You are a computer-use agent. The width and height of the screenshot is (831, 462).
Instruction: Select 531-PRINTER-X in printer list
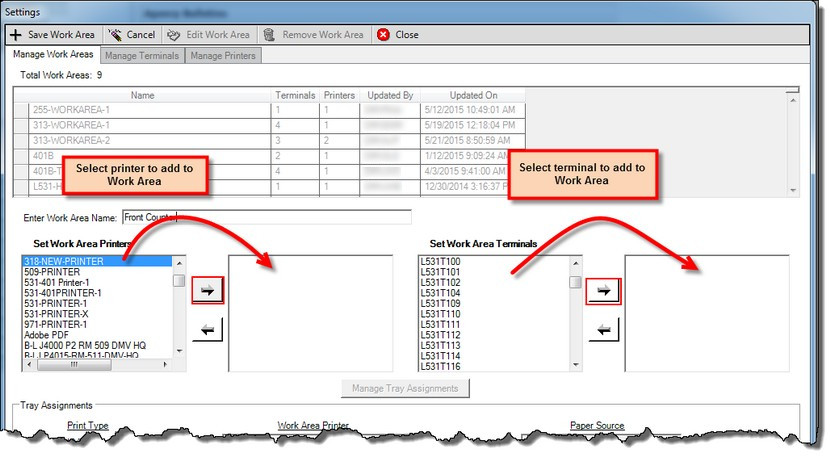pyautogui.click(x=56, y=314)
